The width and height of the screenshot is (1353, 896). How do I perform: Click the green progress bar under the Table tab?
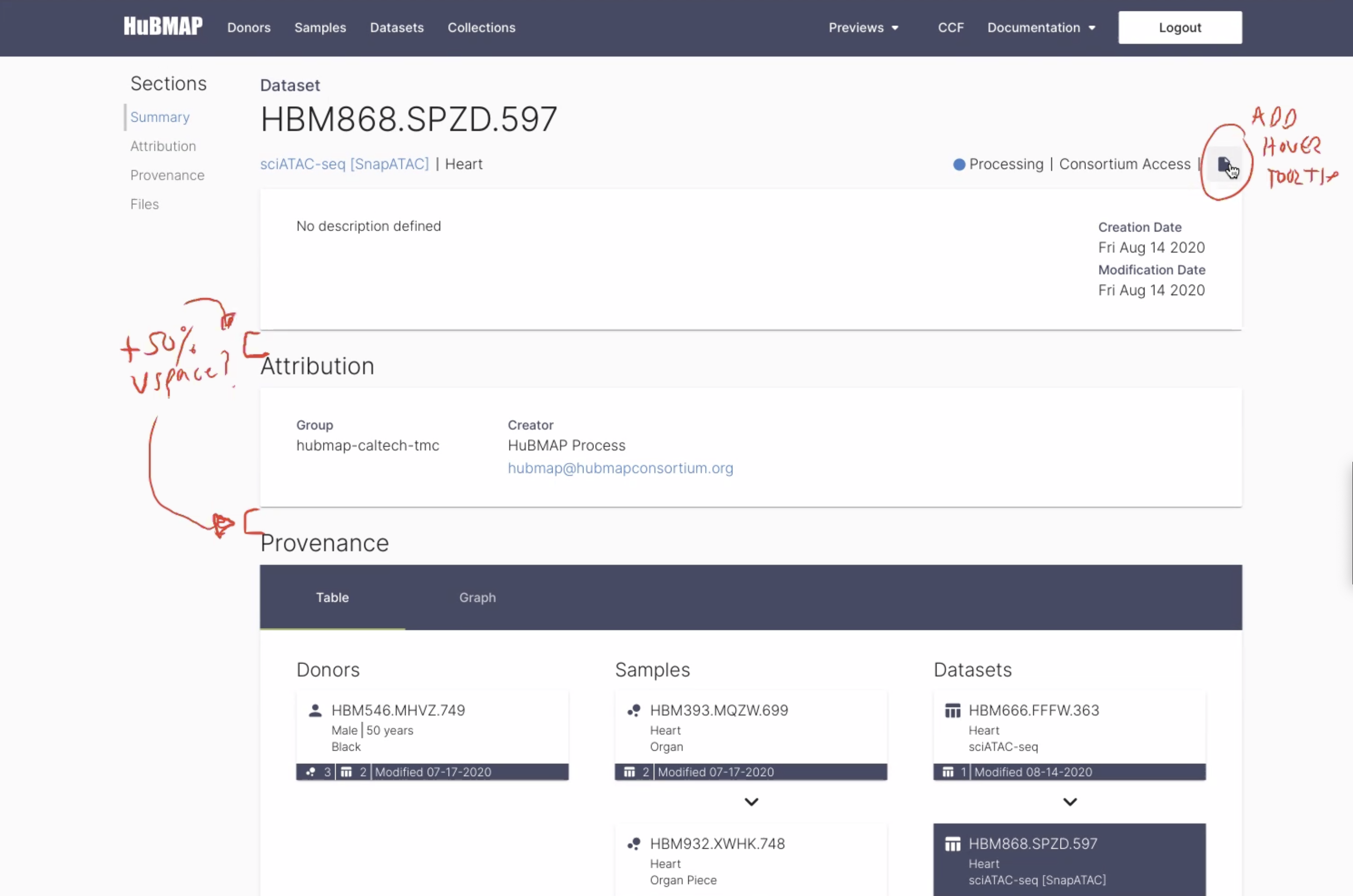click(x=332, y=628)
